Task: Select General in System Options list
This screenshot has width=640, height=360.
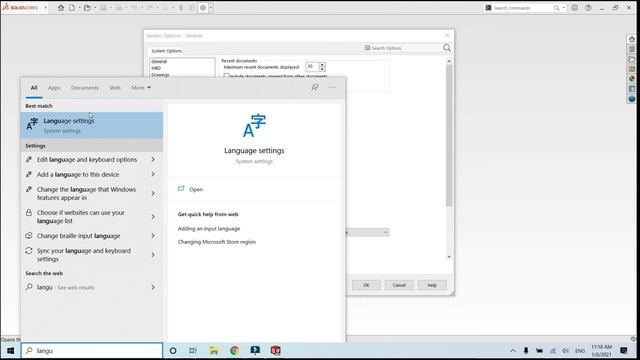Action: pyautogui.click(x=159, y=62)
